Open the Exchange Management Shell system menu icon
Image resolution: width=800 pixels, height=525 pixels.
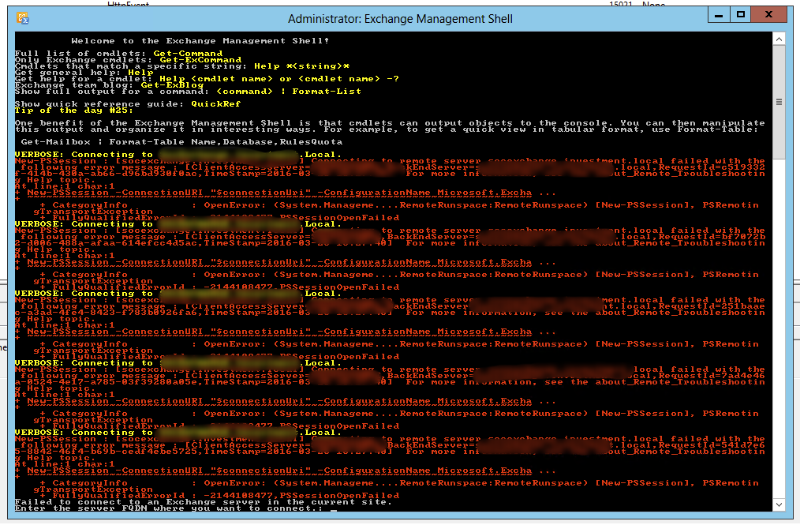(x=24, y=17)
